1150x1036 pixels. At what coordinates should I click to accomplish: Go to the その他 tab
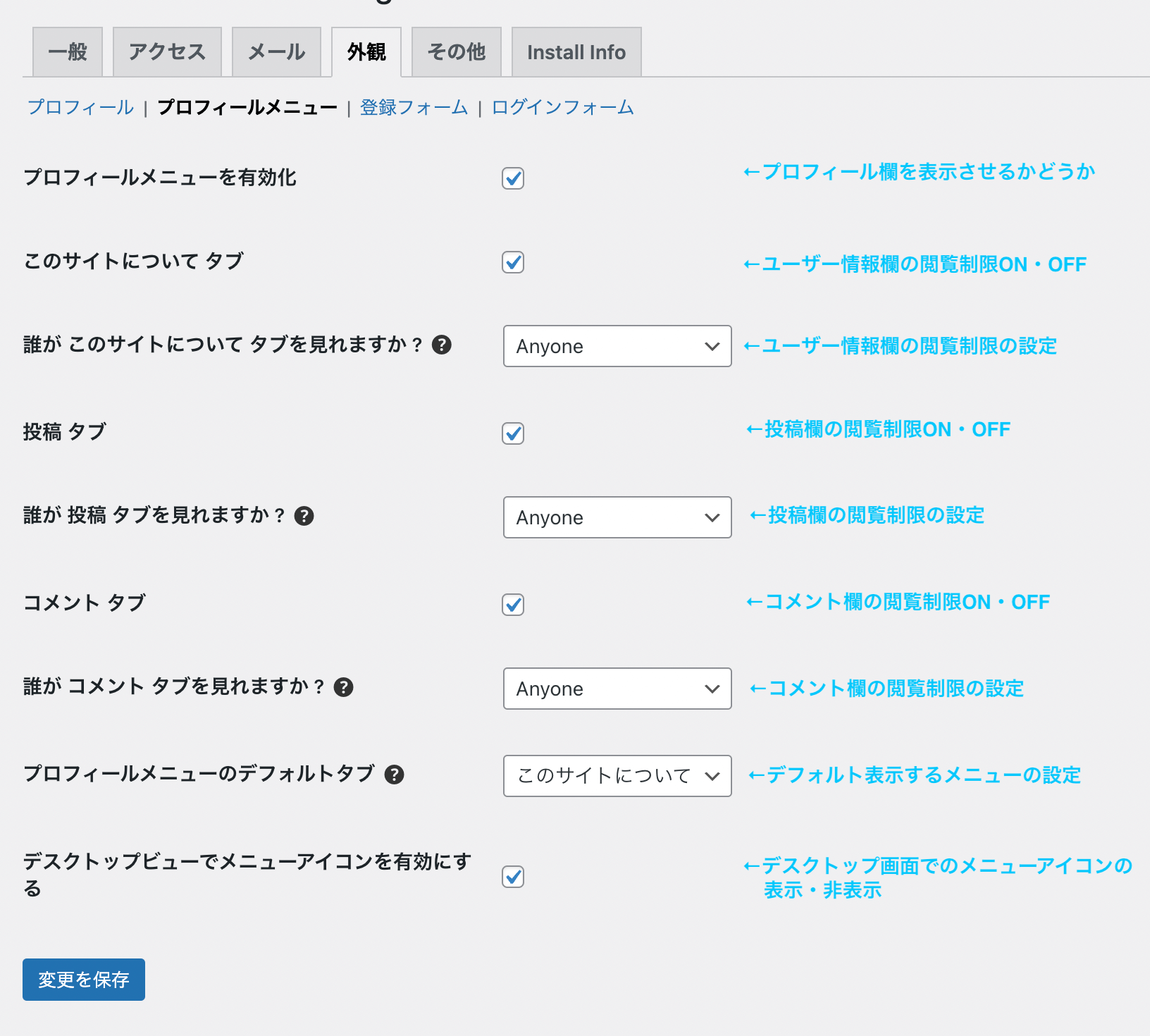click(457, 51)
